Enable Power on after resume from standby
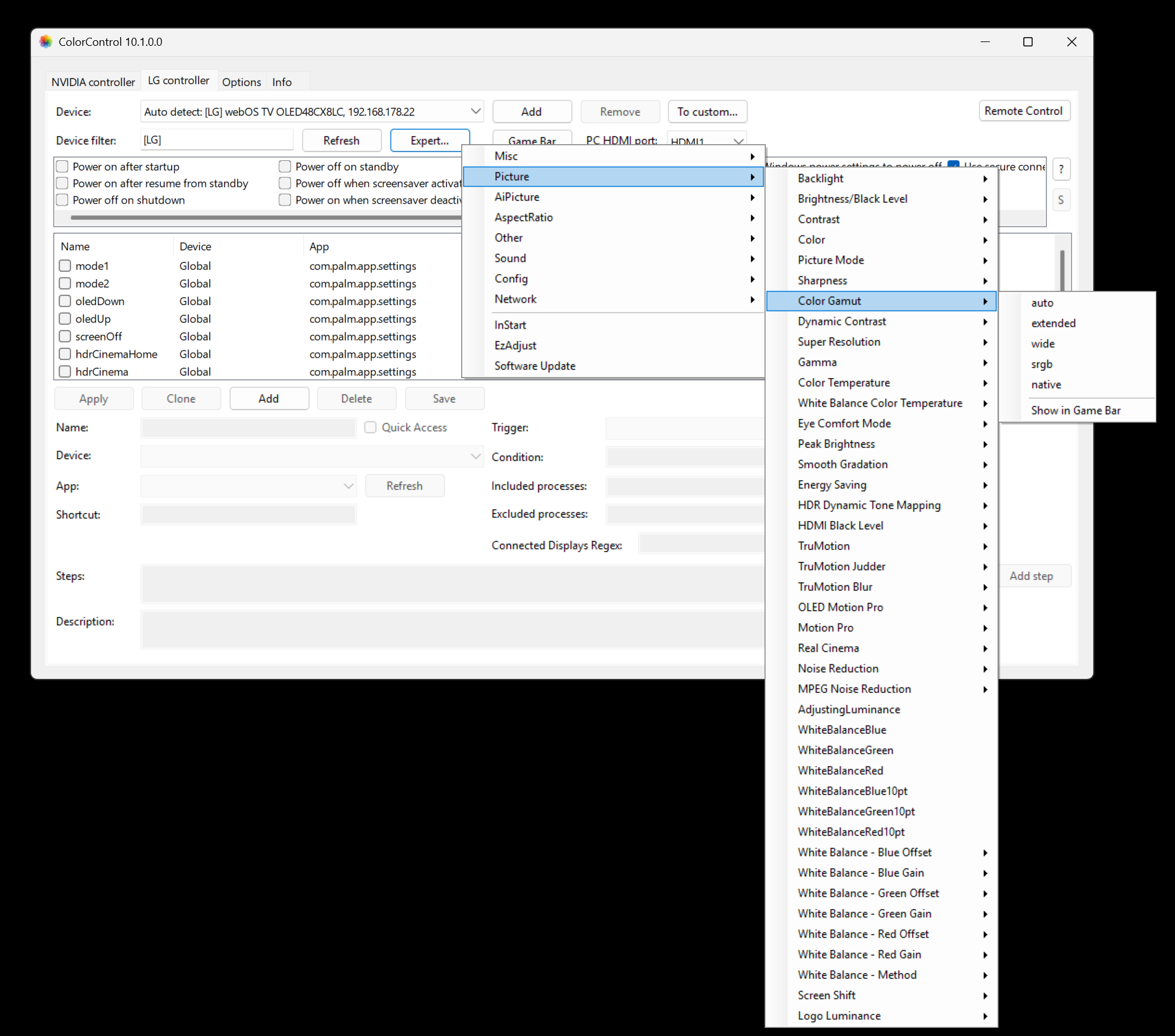Viewport: 1175px width, 1036px height. tap(62, 183)
